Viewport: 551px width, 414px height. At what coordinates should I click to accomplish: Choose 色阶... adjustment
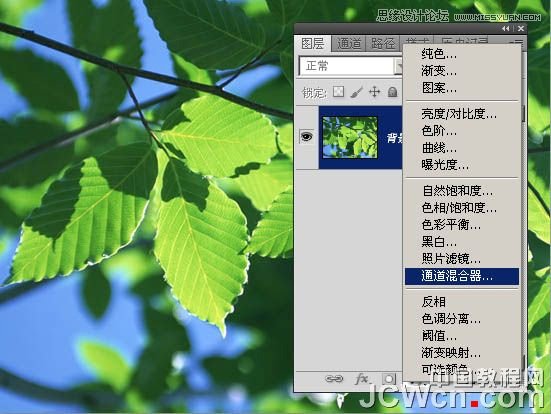[462, 130]
